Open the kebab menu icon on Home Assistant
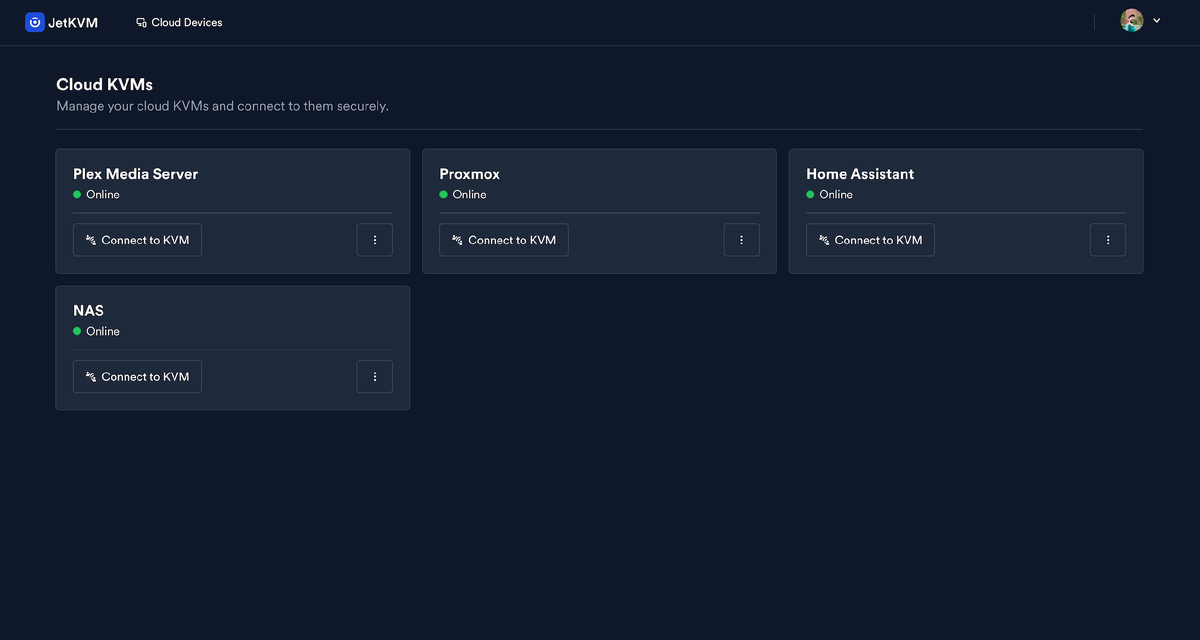 1107,240
